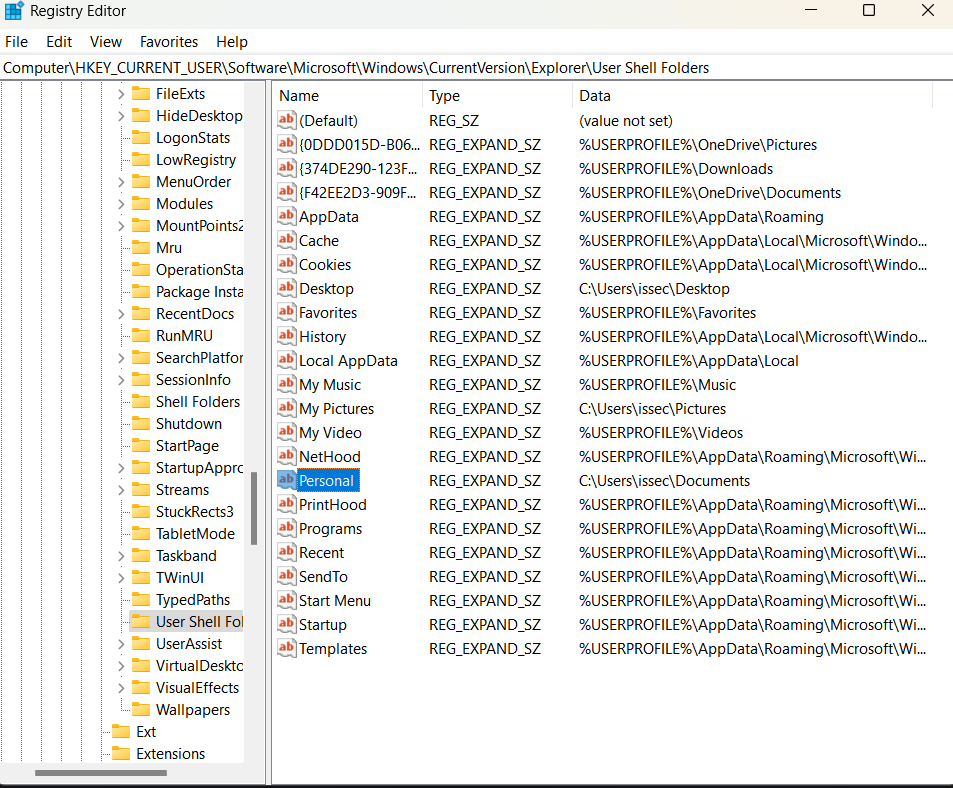Open the Help menu
The width and height of the screenshot is (953, 788).
pos(232,42)
